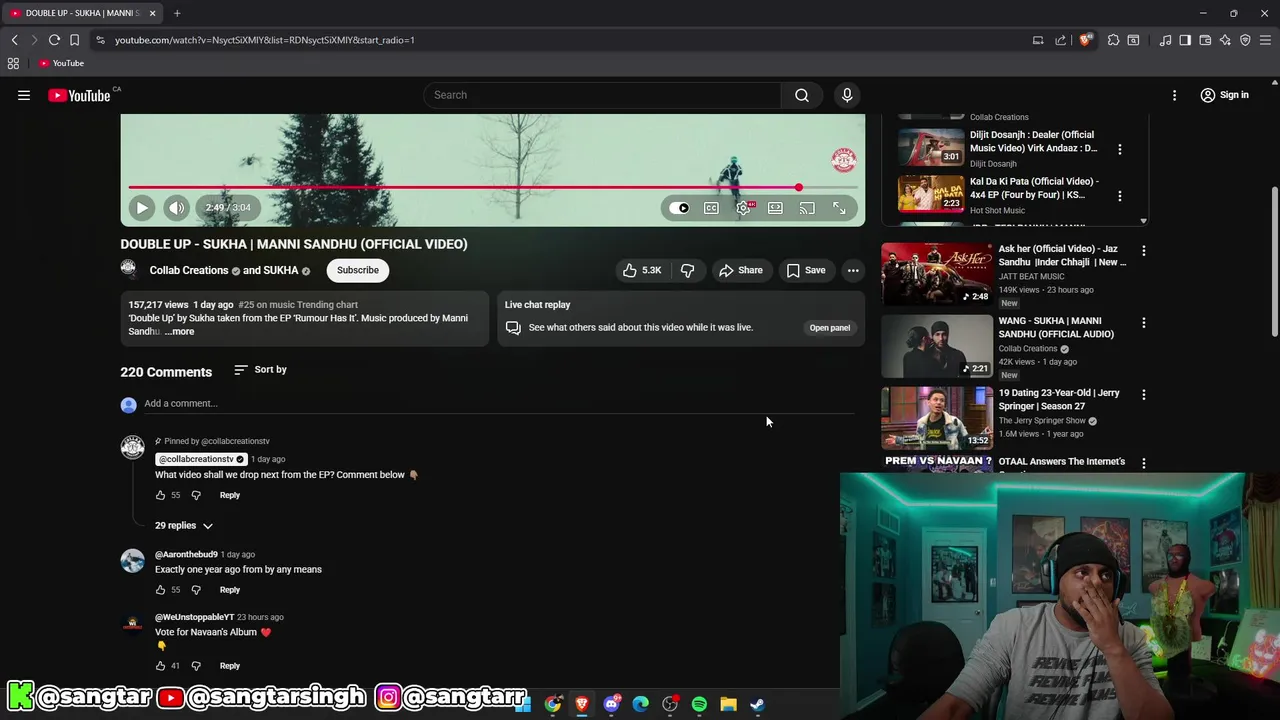The width and height of the screenshot is (1280, 720).
Task: Open Leo AI sparkle icon
Action: (1225, 40)
